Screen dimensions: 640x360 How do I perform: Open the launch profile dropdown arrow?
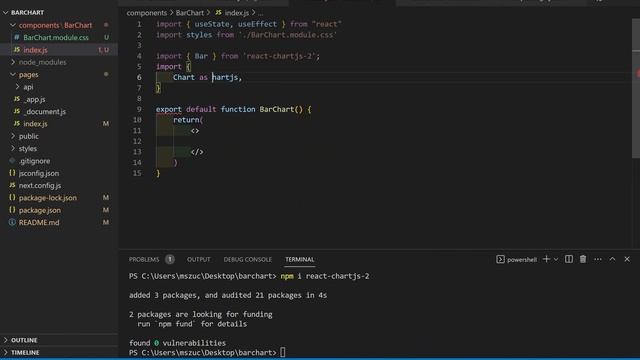[556, 260]
